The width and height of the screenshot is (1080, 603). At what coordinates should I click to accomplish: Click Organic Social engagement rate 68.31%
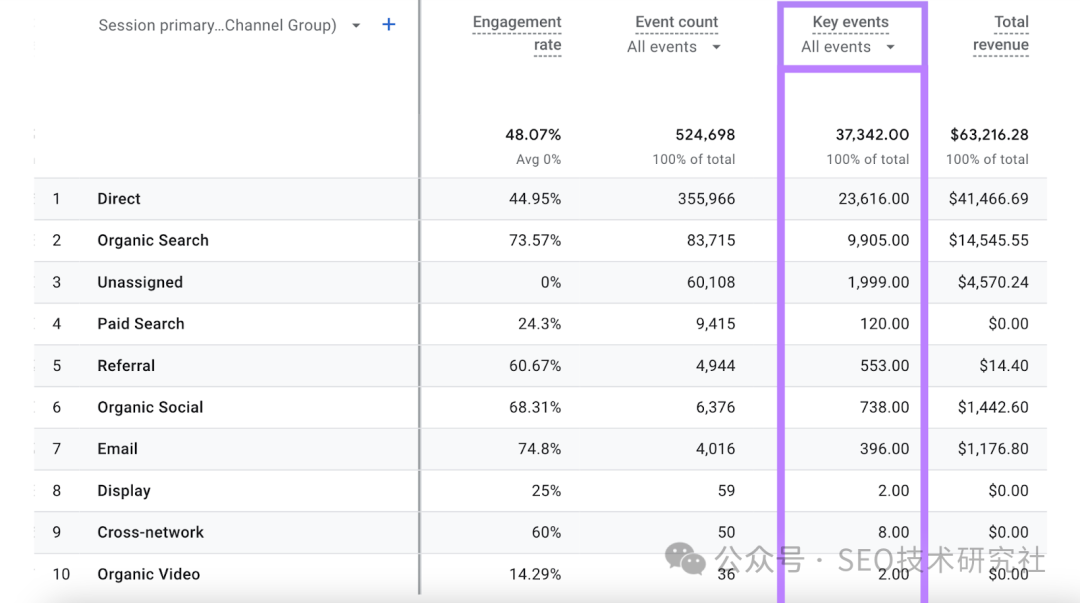535,407
